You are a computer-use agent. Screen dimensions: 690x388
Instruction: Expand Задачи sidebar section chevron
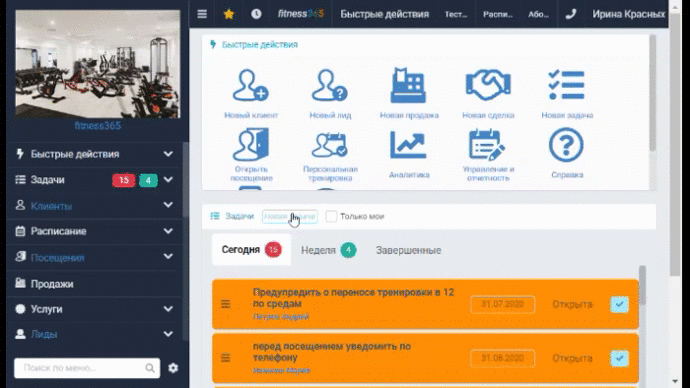pyautogui.click(x=168, y=179)
